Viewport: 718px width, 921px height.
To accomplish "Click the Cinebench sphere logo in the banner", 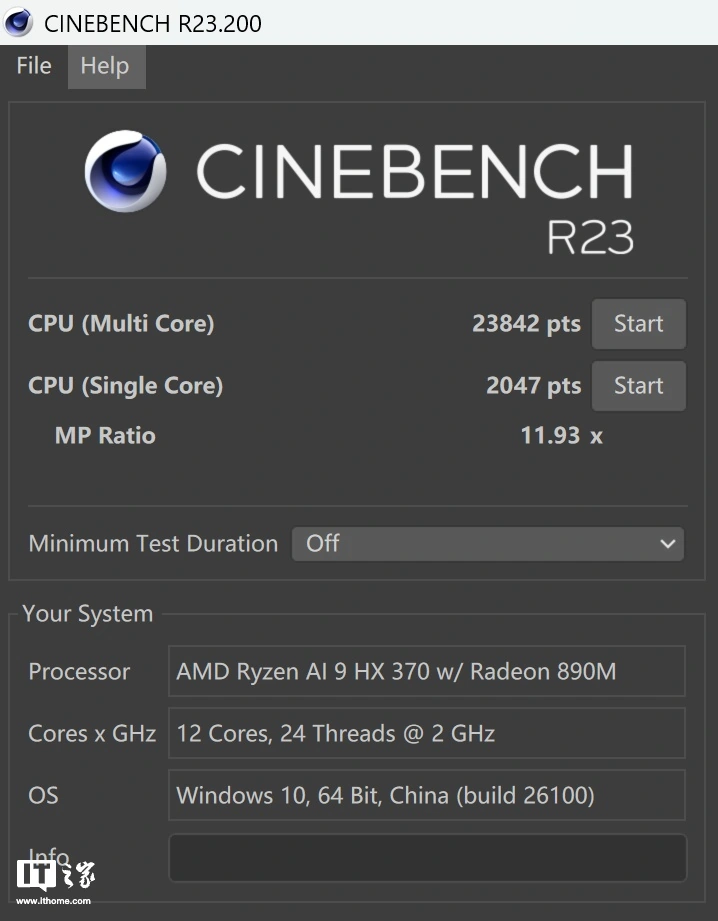I will [x=125, y=172].
